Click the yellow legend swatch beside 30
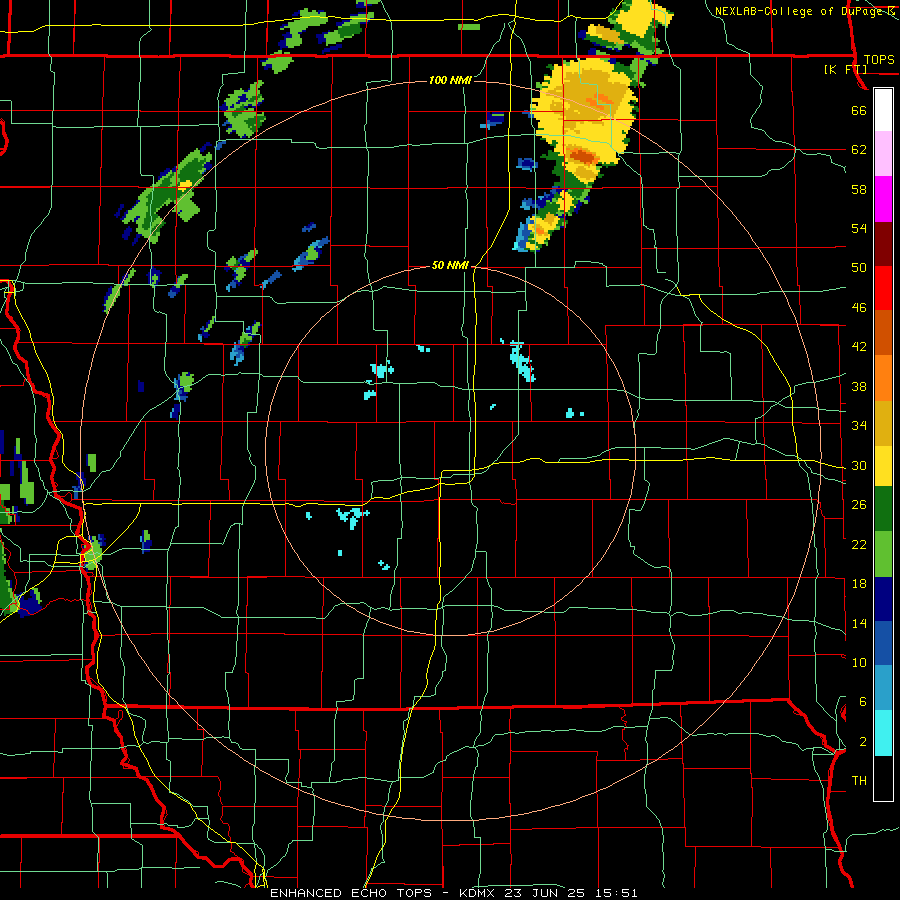 pos(883,465)
